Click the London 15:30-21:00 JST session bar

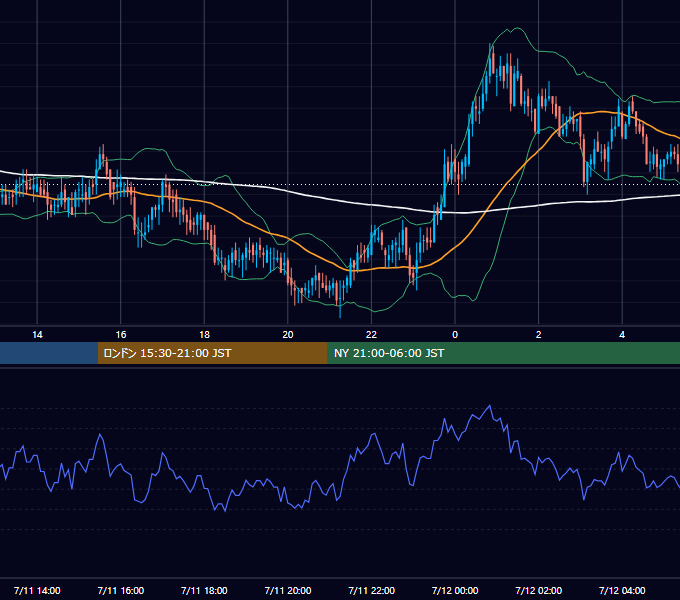tap(212, 353)
